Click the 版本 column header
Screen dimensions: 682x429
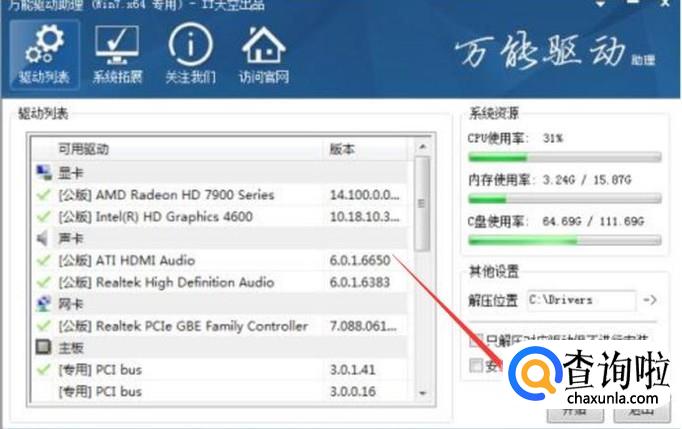click(x=366, y=149)
